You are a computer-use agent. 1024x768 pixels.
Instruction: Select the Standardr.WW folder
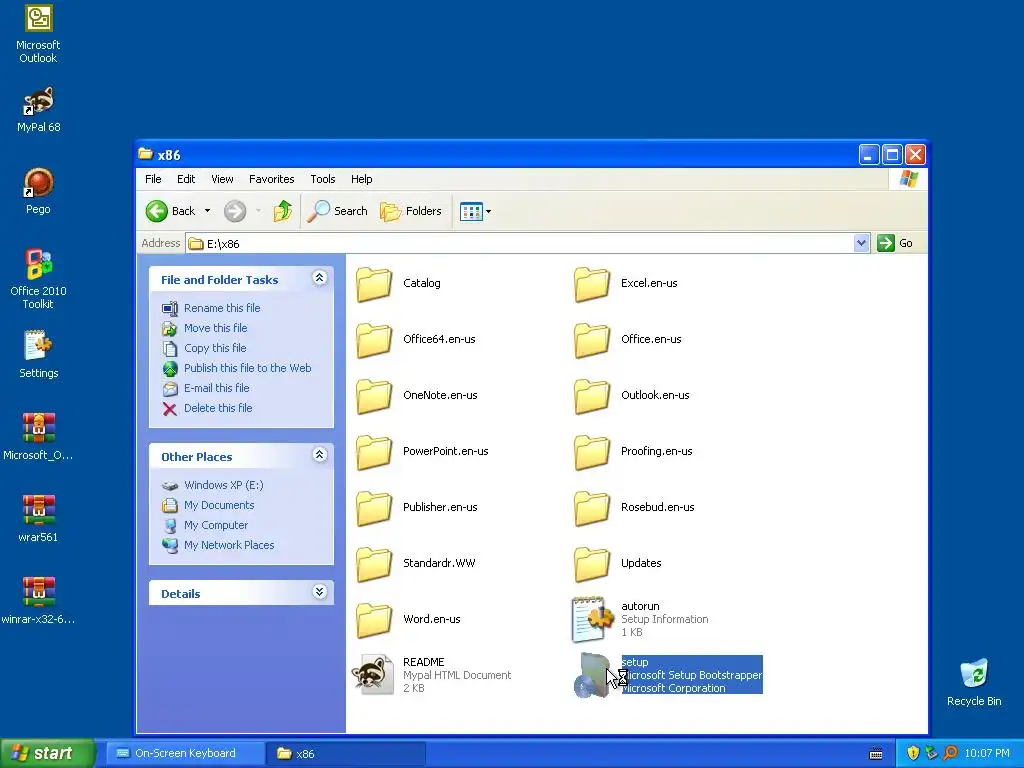[x=415, y=564]
